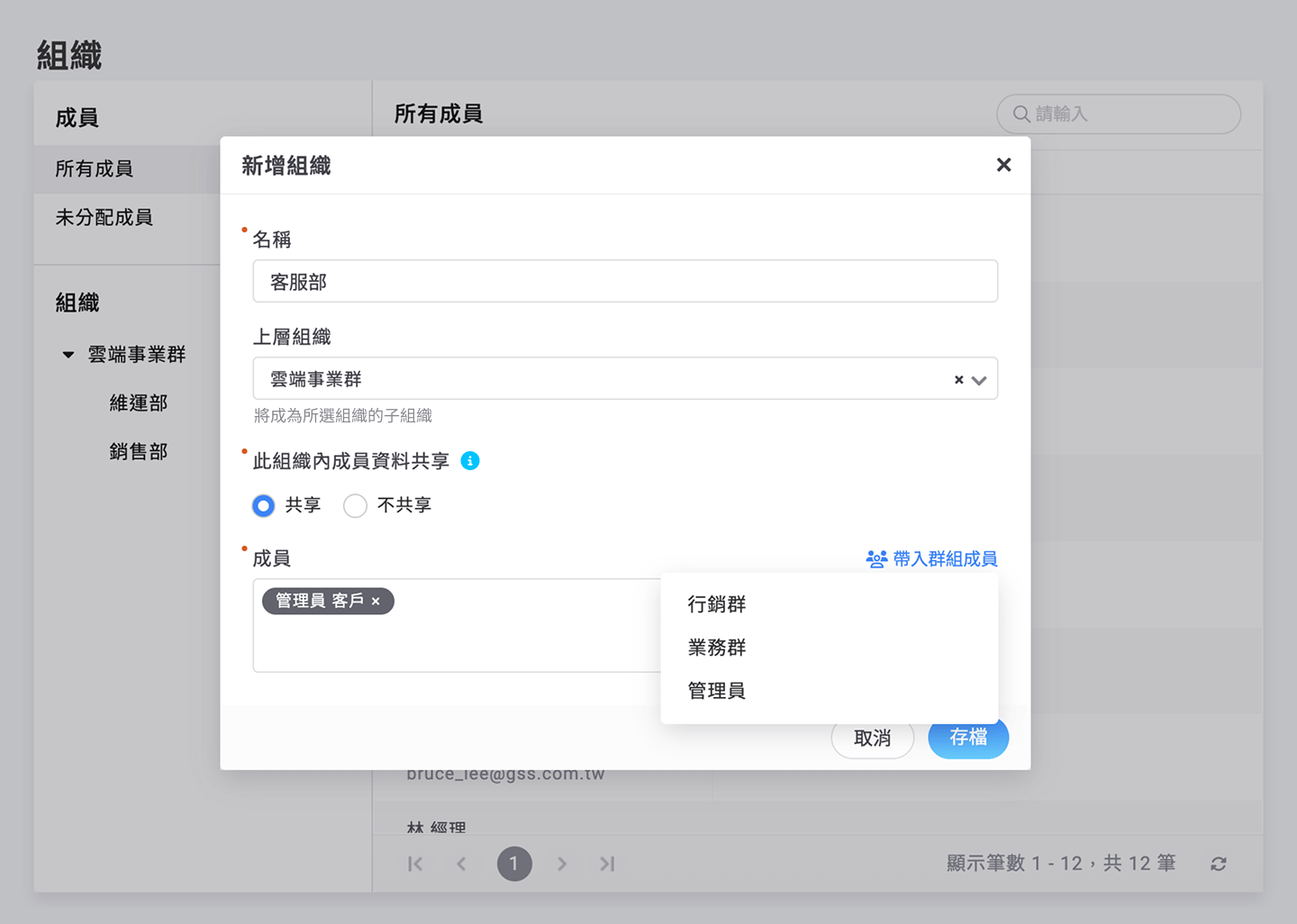Image resolution: width=1297 pixels, height=924 pixels.
Task: Choose 行銷群 from the group list
Action: [717, 604]
